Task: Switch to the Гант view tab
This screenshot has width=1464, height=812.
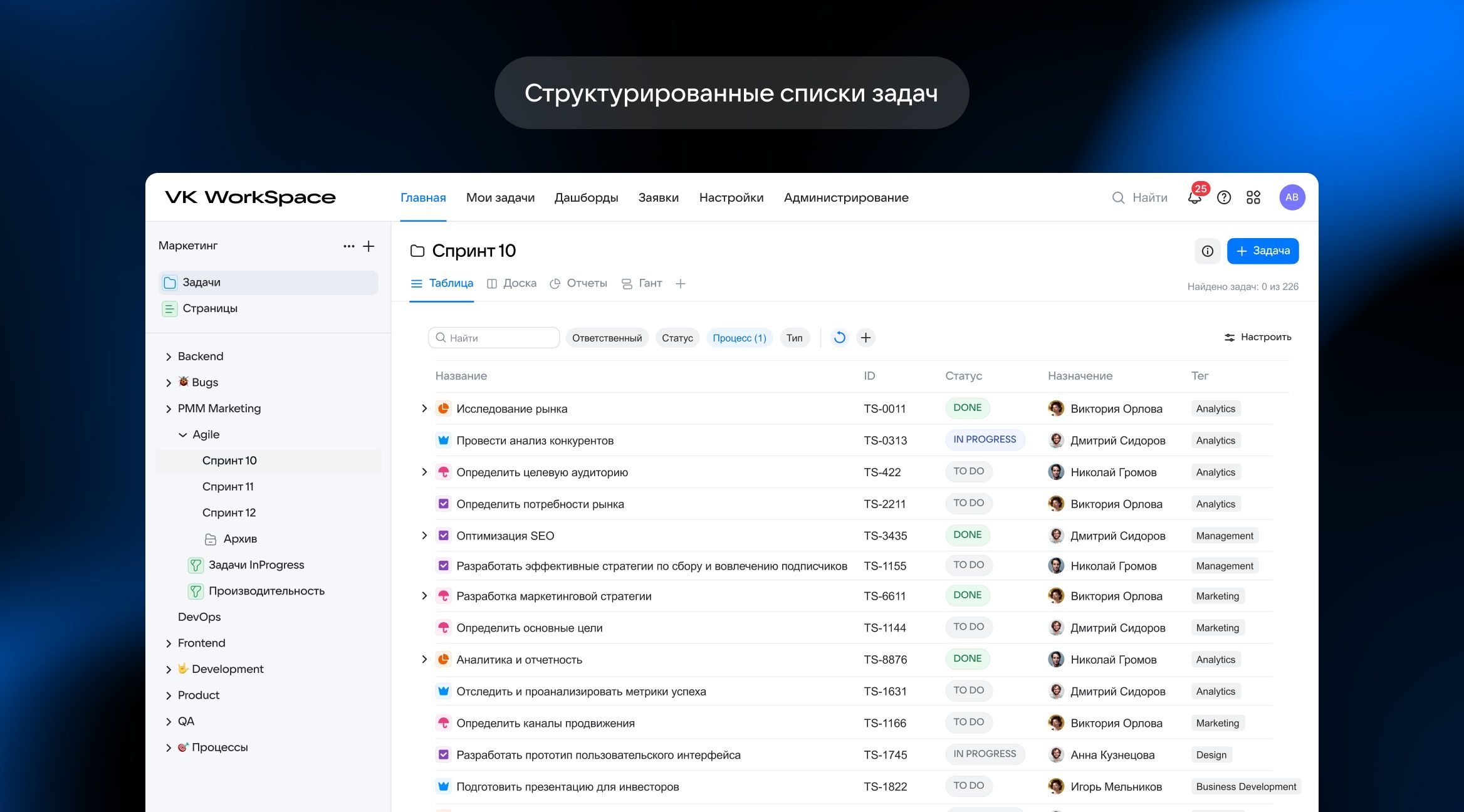Action: [x=642, y=284]
